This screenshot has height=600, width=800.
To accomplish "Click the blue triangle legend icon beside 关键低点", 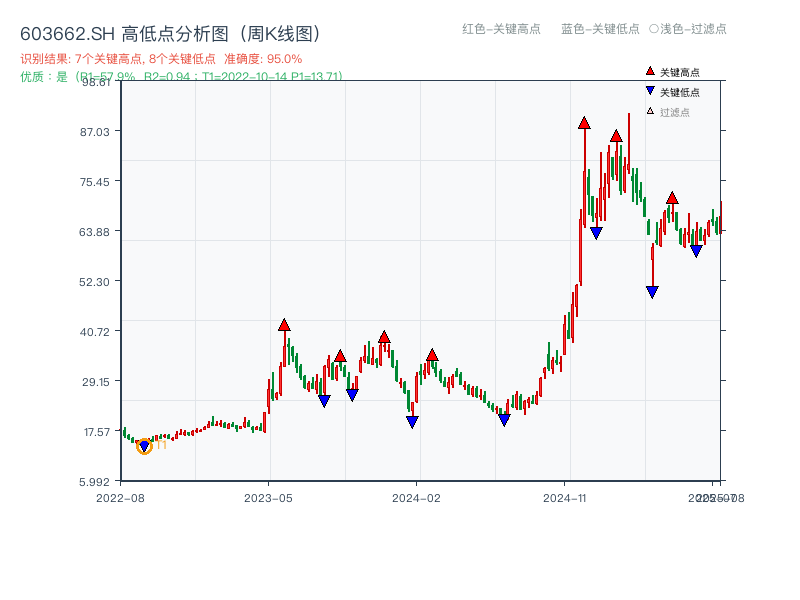I will point(649,92).
